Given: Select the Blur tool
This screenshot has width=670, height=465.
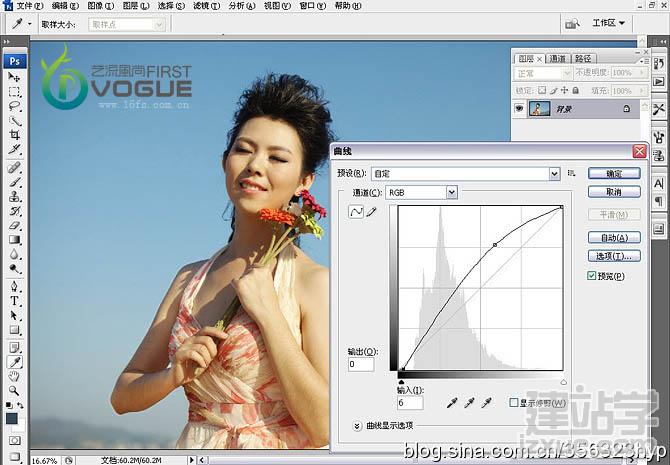Looking at the screenshot, I should 14,255.
